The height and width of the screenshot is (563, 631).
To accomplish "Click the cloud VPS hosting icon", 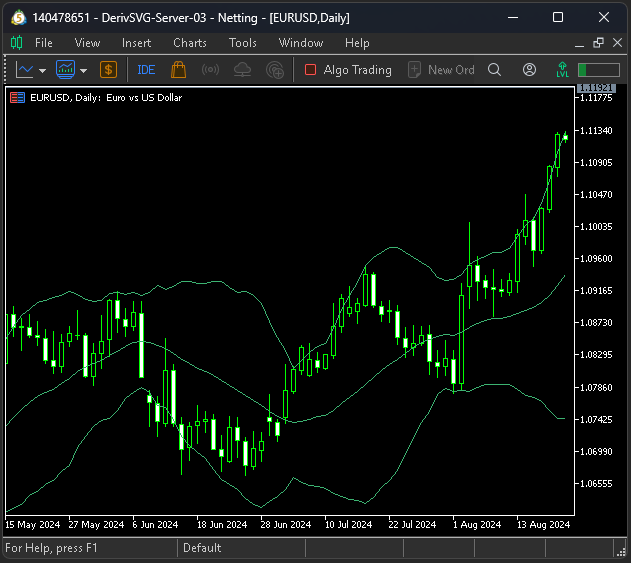I will pos(242,70).
